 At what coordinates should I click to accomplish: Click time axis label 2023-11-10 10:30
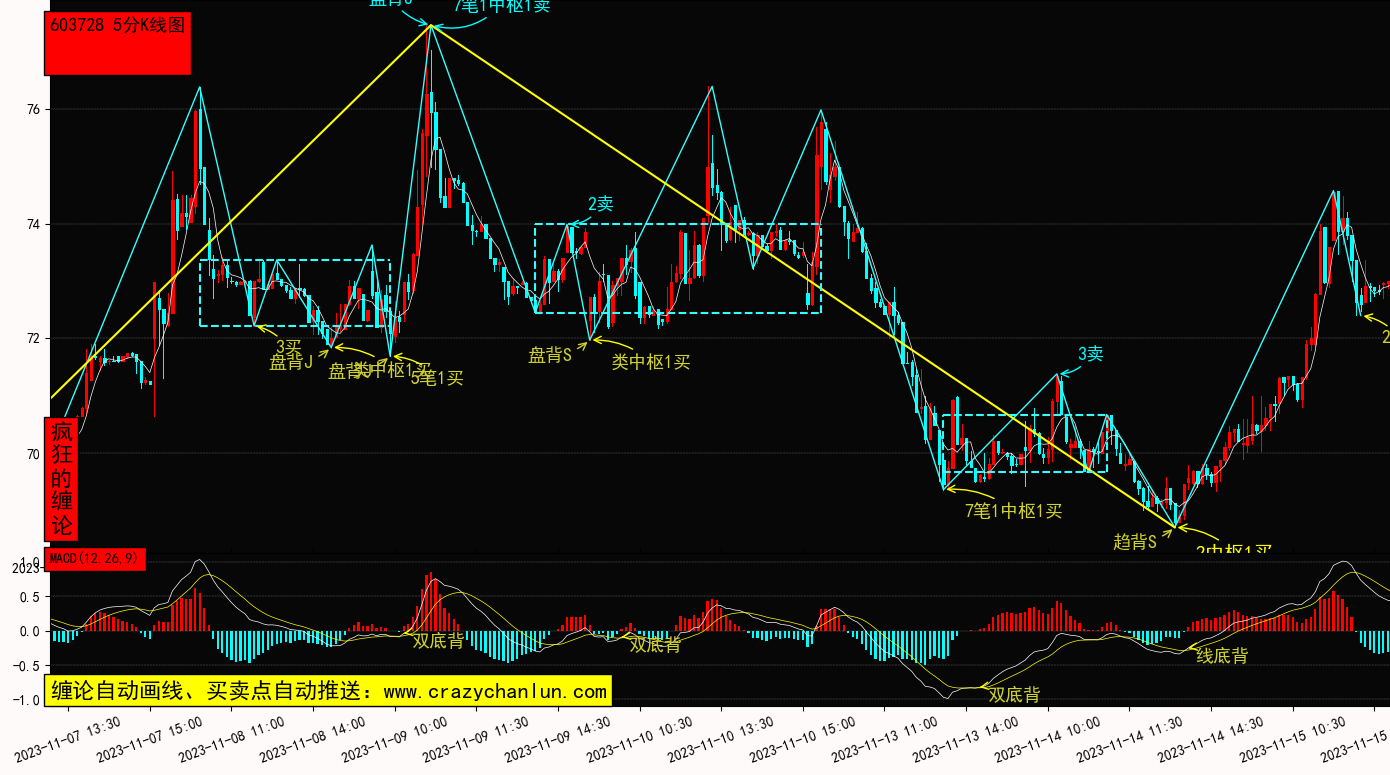click(639, 739)
